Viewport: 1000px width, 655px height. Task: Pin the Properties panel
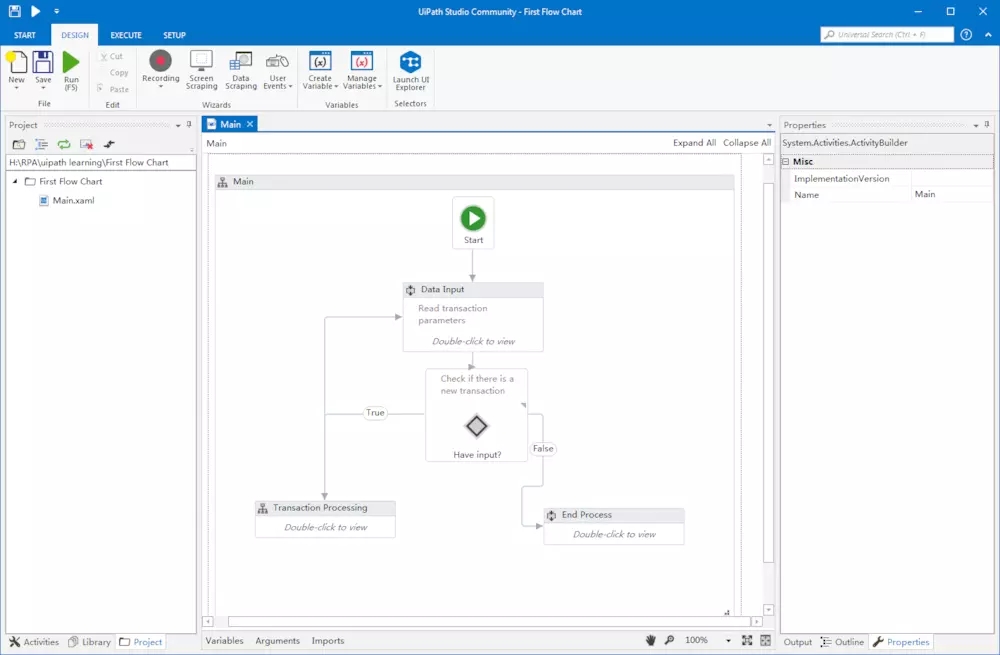tap(987, 124)
